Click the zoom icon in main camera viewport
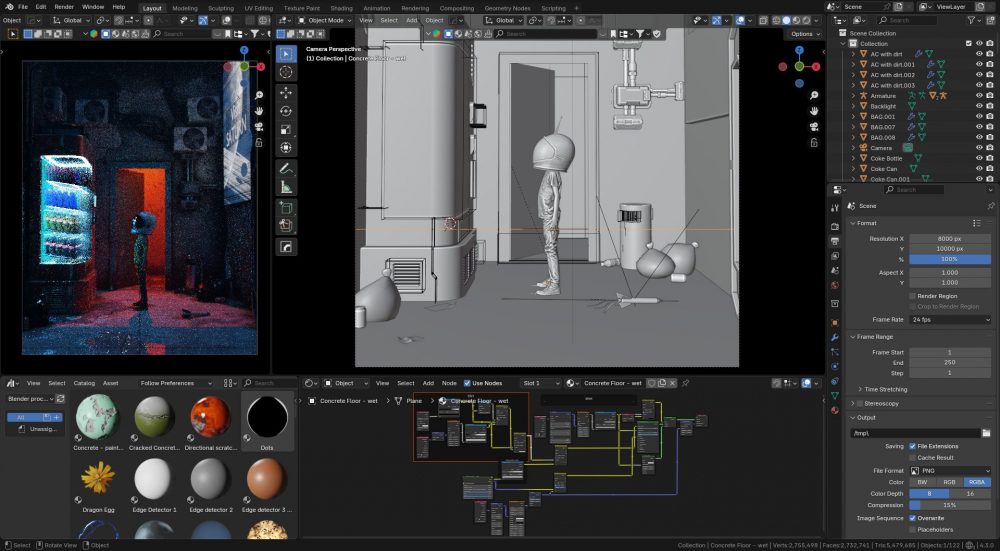The height and width of the screenshot is (551, 1000). (814, 95)
